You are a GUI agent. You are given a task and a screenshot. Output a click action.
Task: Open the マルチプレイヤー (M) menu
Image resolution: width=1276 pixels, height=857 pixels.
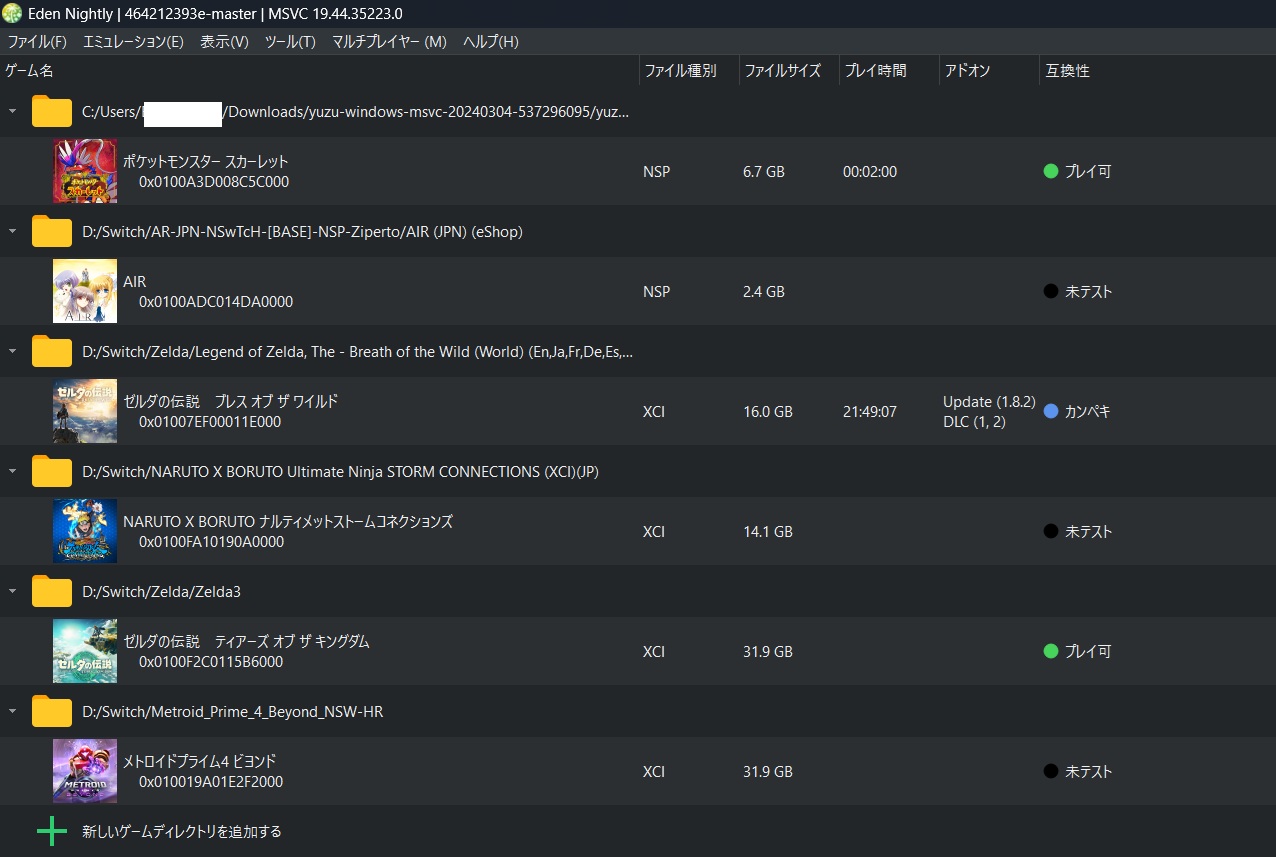point(389,42)
